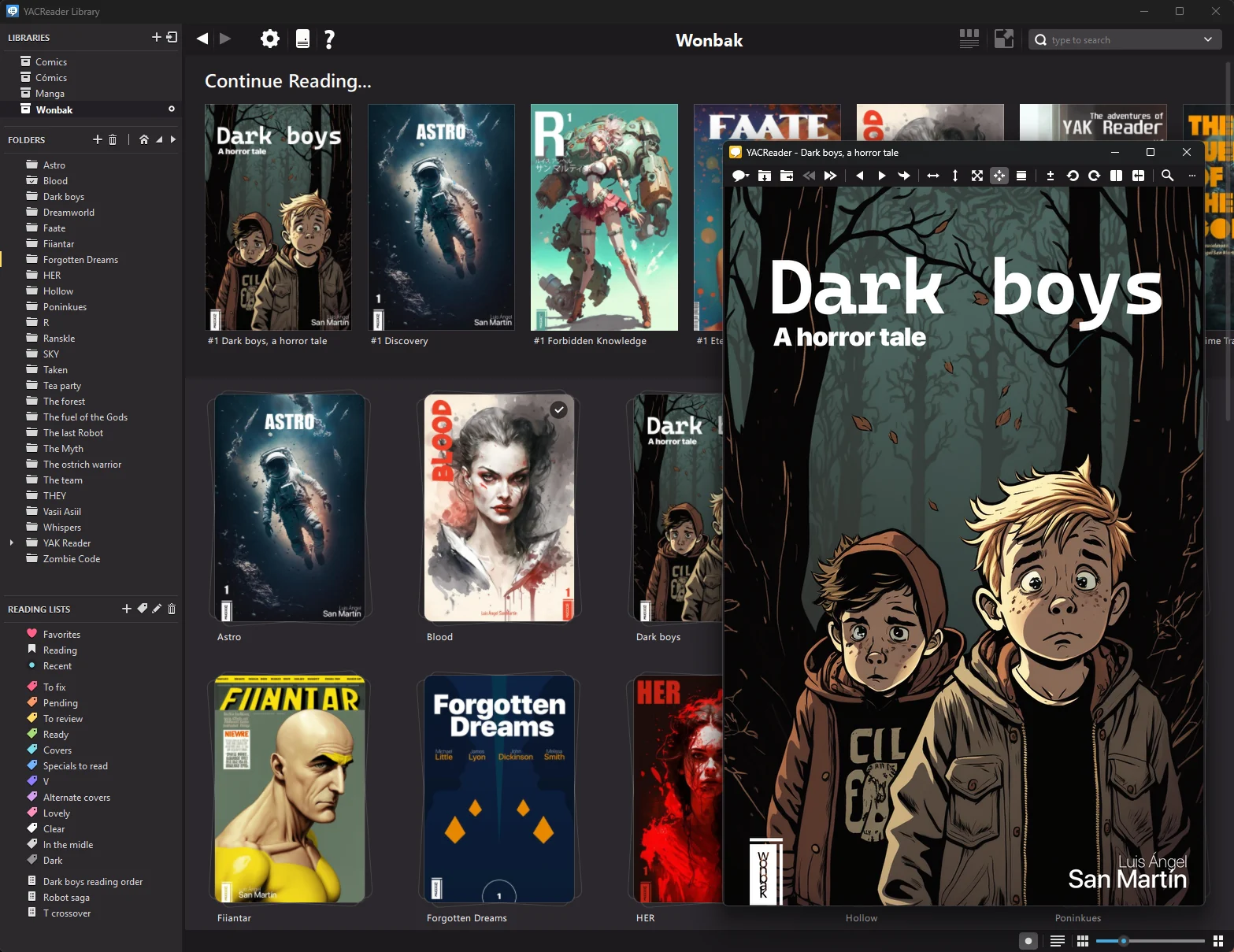
Task: Switch the library's comic view mode icon
Action: pyautogui.click(x=969, y=39)
